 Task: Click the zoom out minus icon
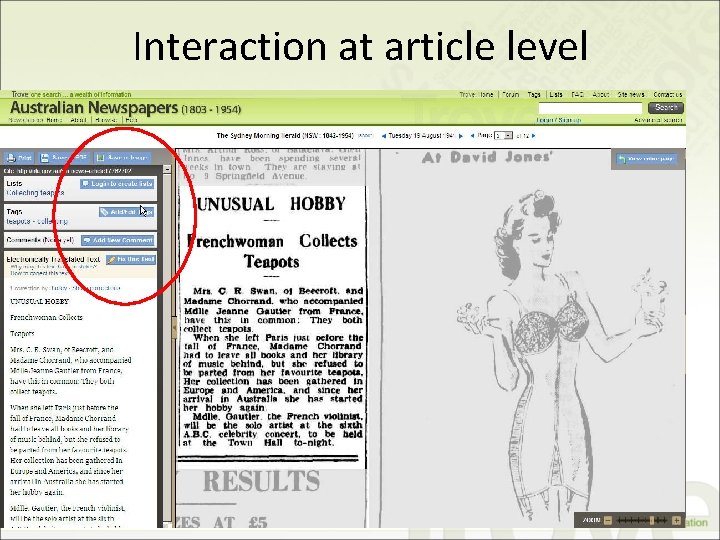tap(608, 520)
